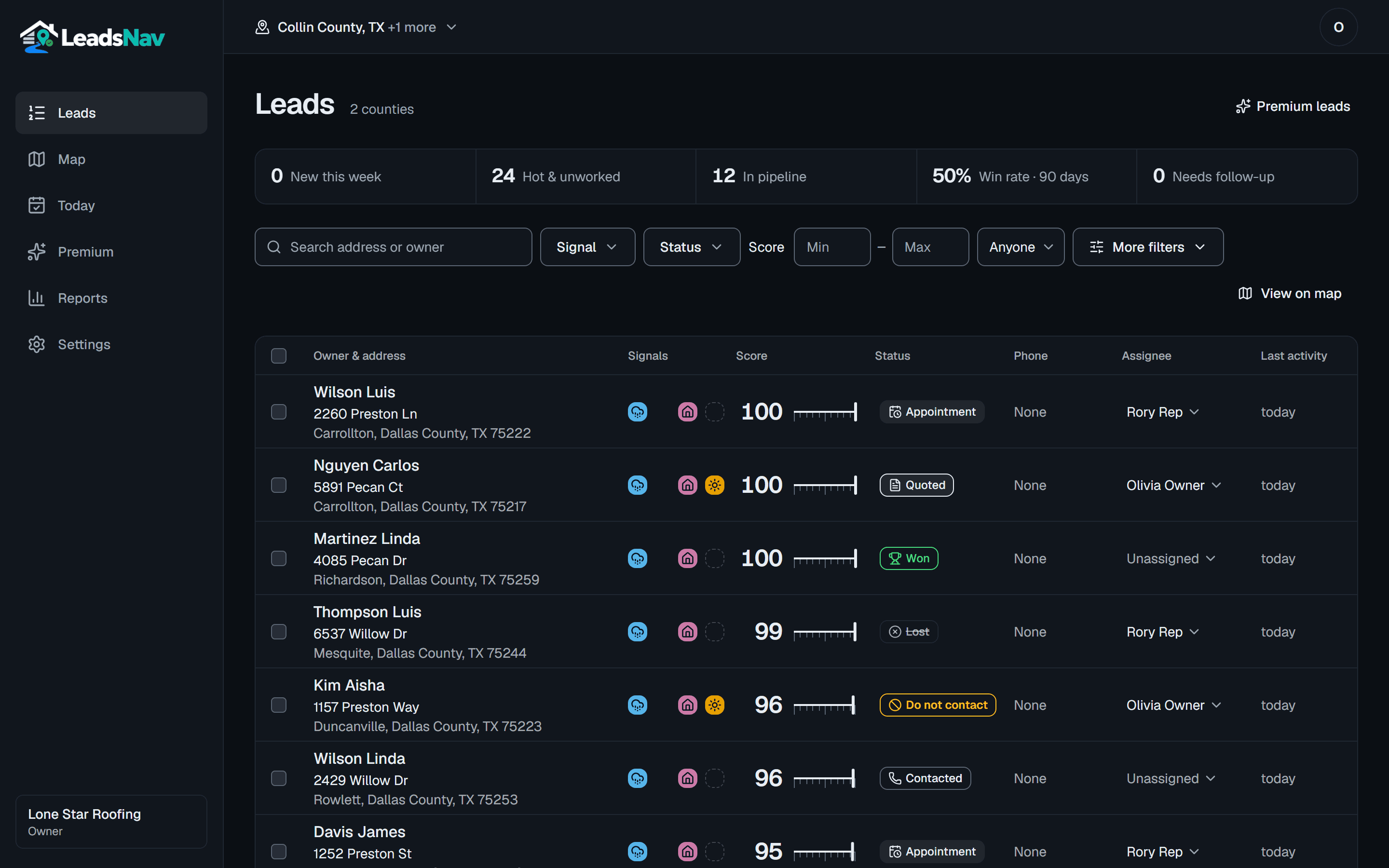Check the box for Kim Aisha lead
The image size is (1389, 868).
pyautogui.click(x=278, y=705)
